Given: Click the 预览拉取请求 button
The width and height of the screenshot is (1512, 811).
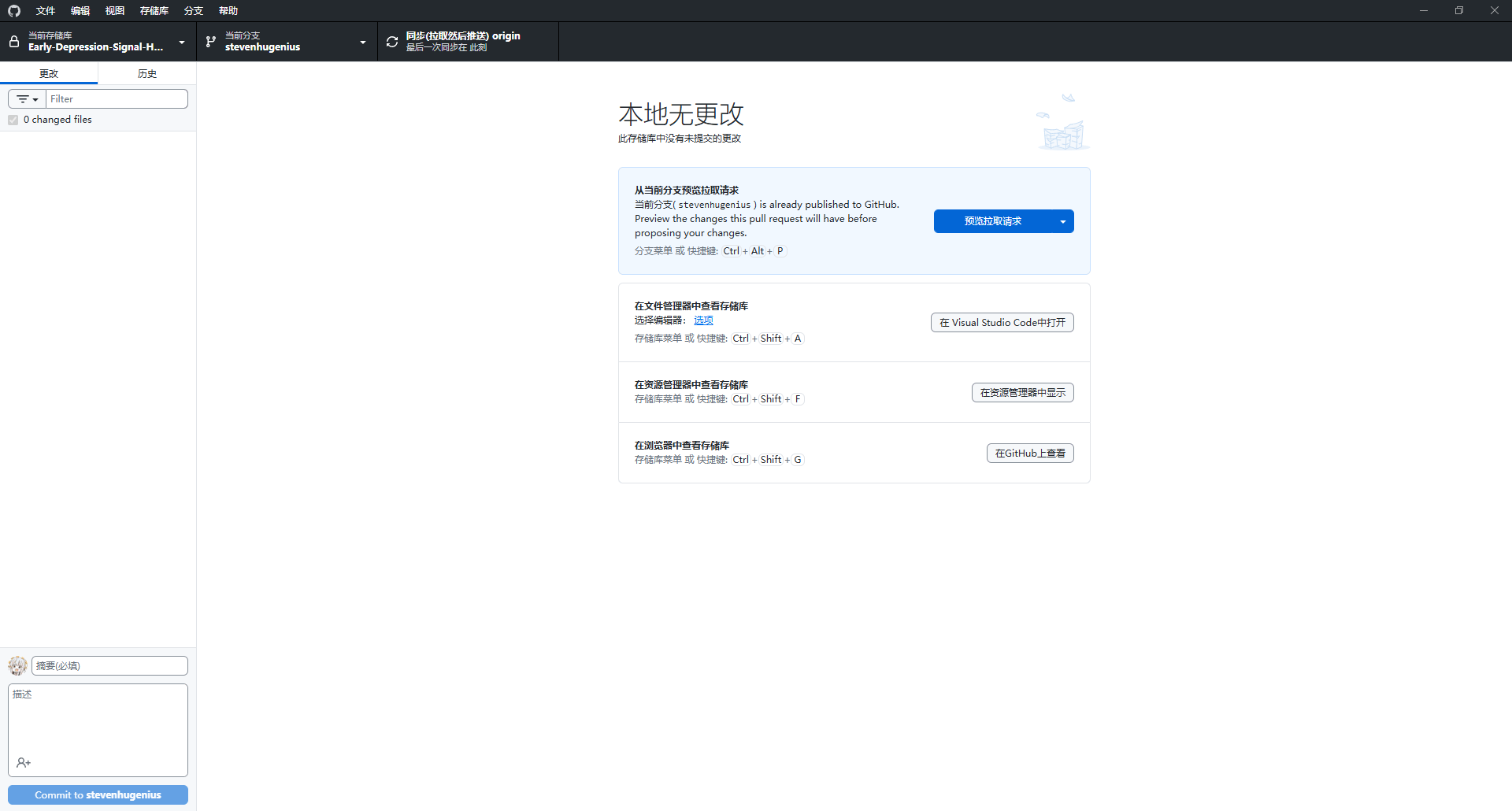Looking at the screenshot, I should (992, 221).
